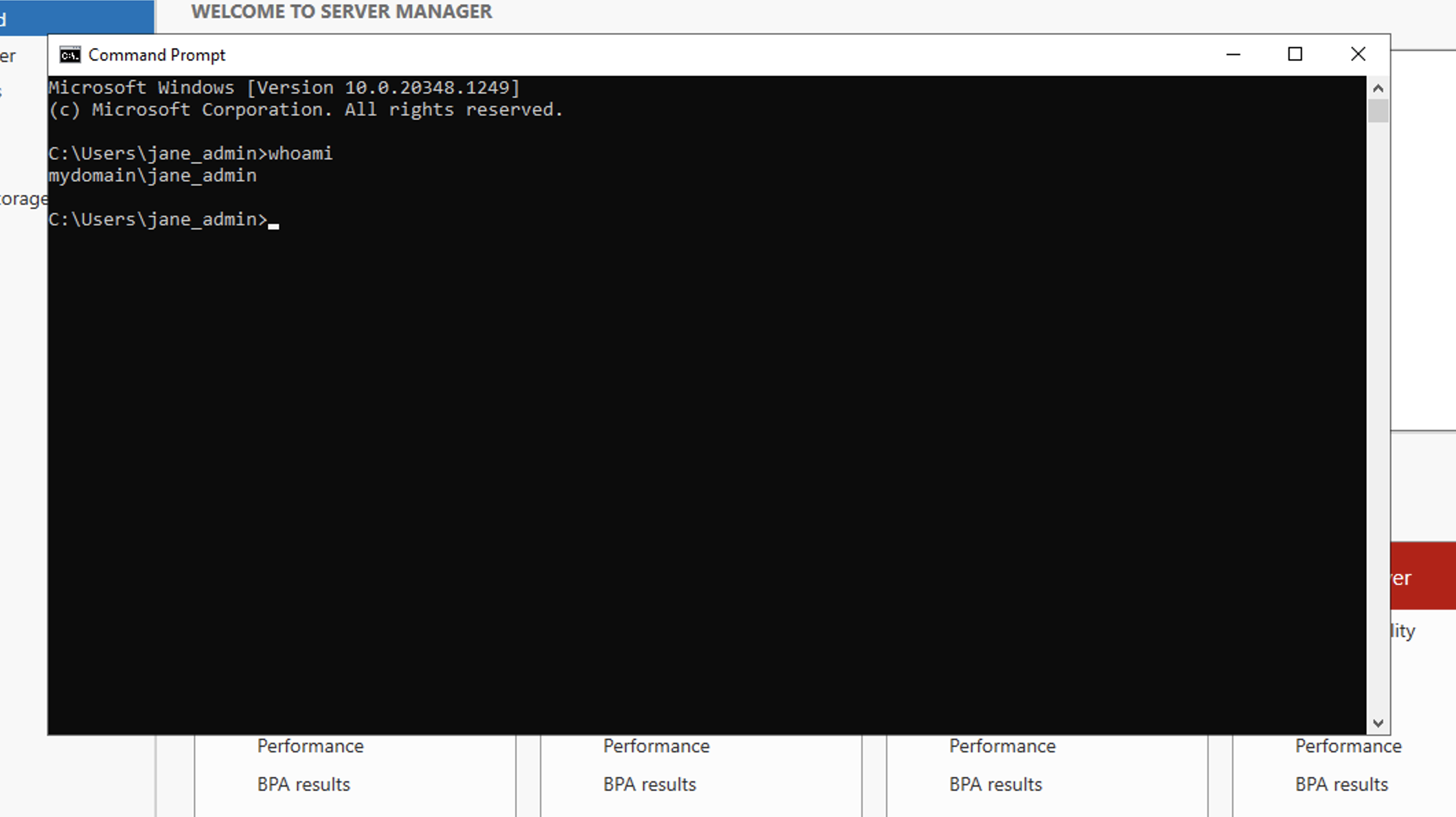Click the Command Prompt vertical scrollbar thumb

point(1378,111)
